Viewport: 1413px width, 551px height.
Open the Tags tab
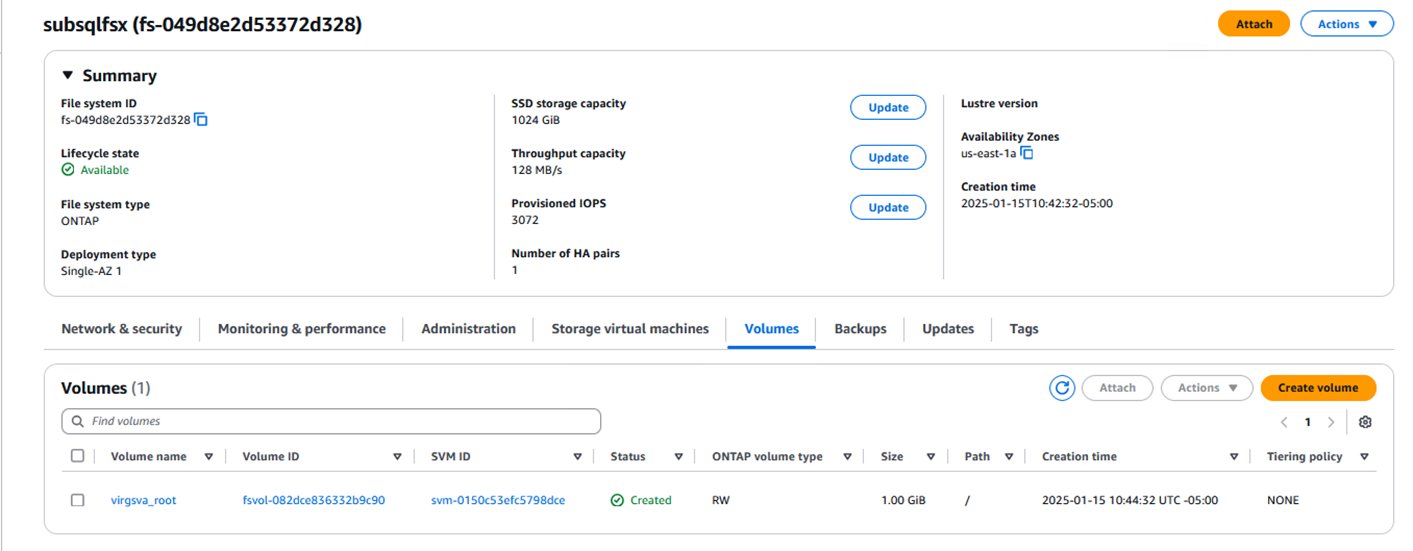(x=1024, y=329)
